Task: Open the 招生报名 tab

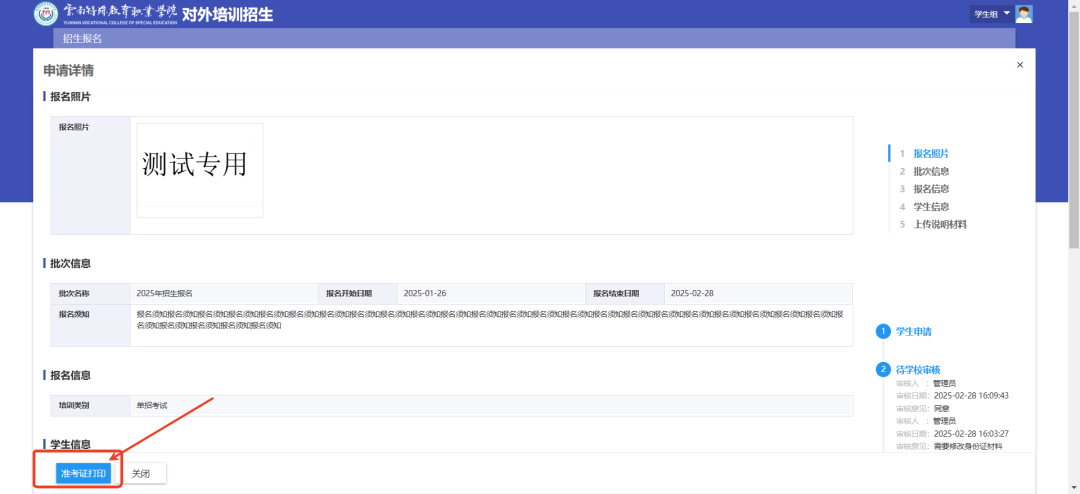Action: tap(82, 39)
